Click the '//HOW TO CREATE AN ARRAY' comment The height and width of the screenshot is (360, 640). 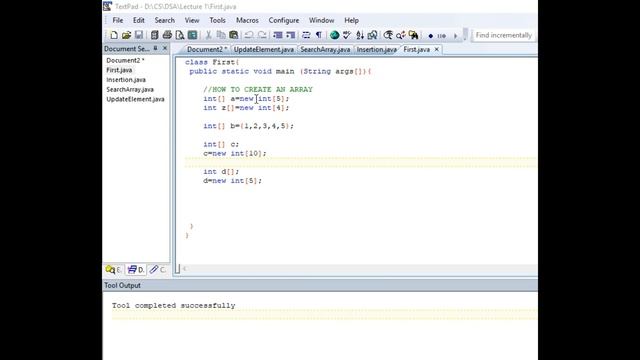[x=258, y=89]
